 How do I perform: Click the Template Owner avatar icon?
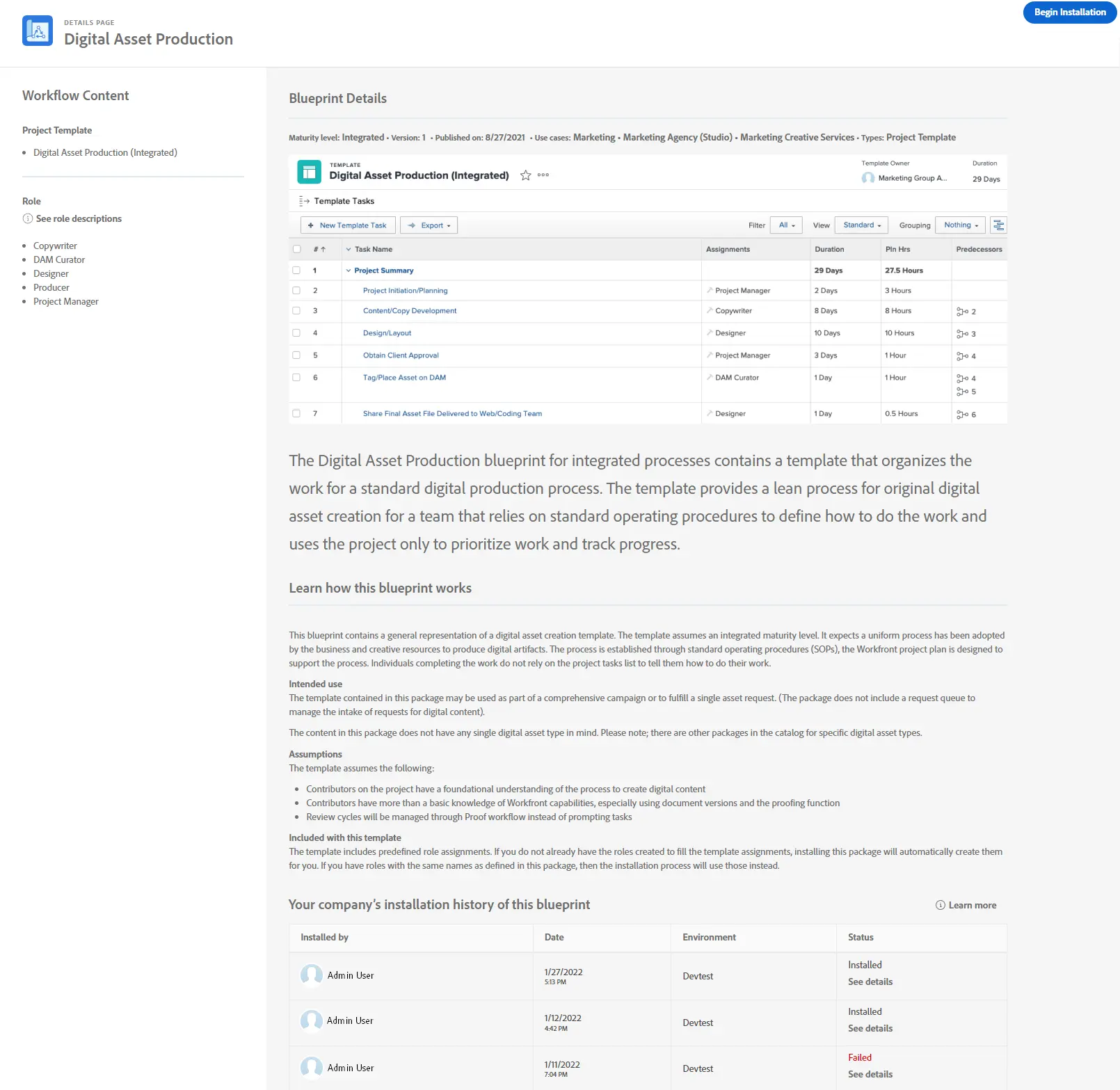(x=868, y=178)
